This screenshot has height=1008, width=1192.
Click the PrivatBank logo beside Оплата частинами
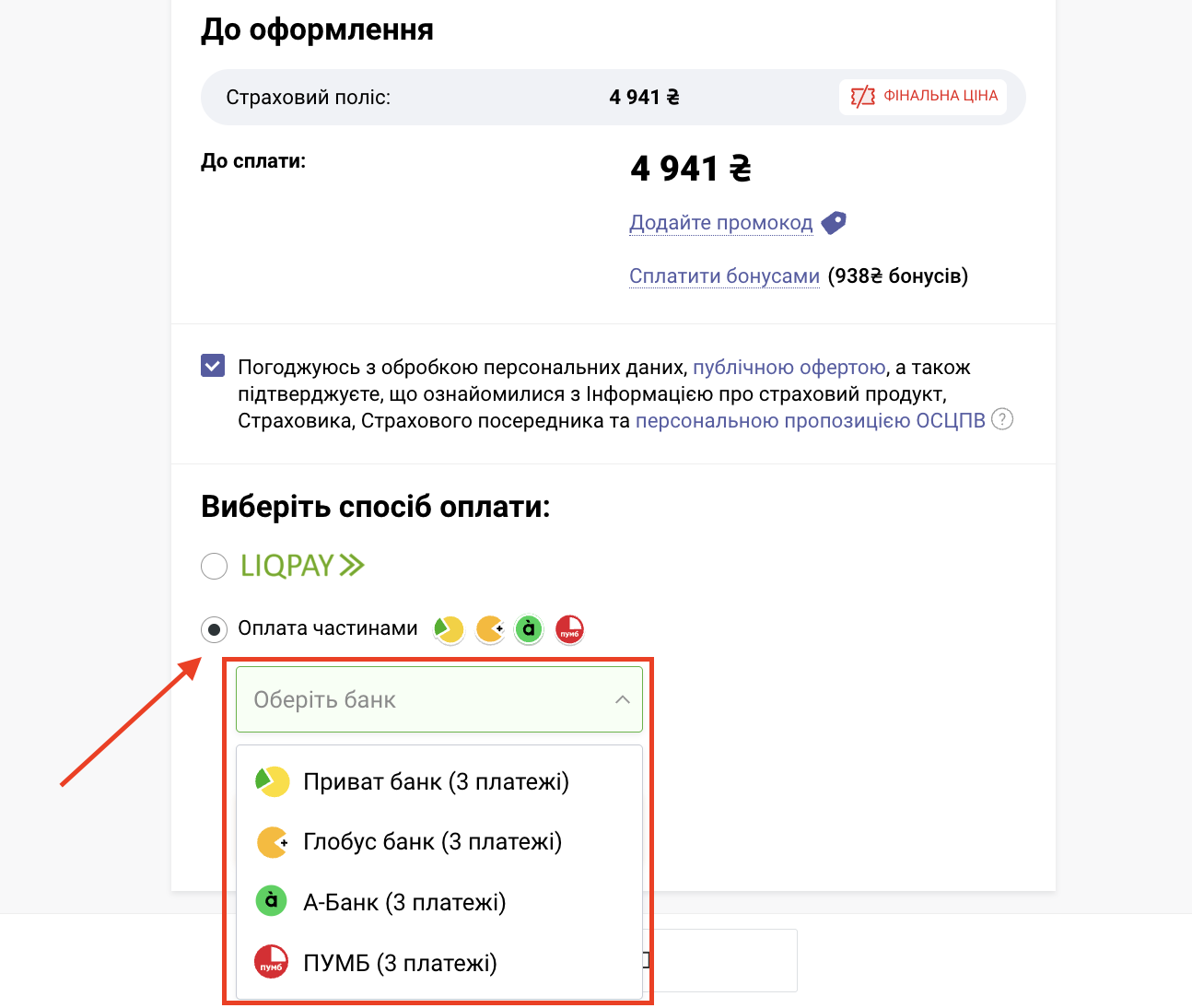coord(449,629)
